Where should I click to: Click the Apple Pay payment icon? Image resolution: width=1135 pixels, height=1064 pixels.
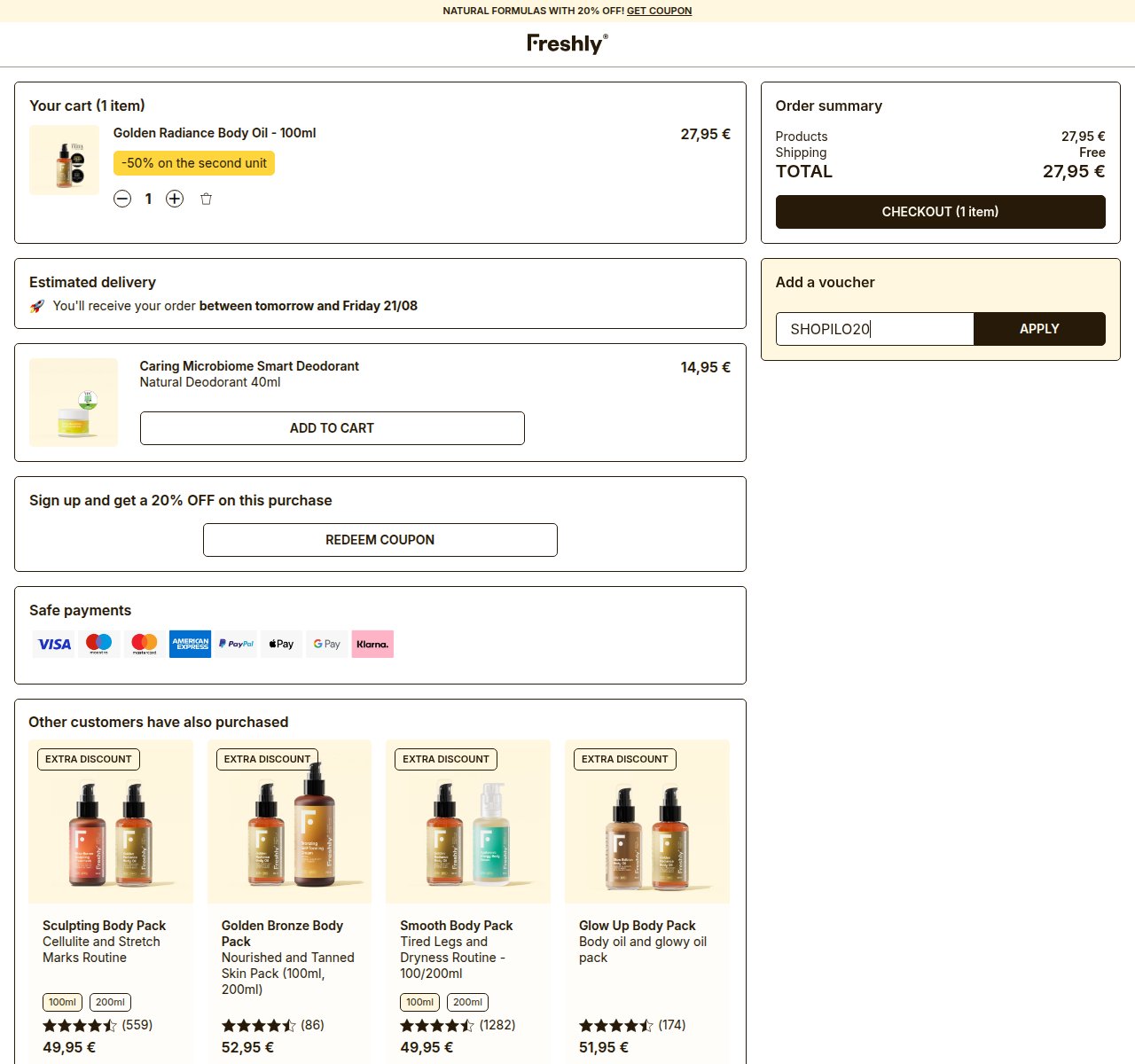(281, 644)
